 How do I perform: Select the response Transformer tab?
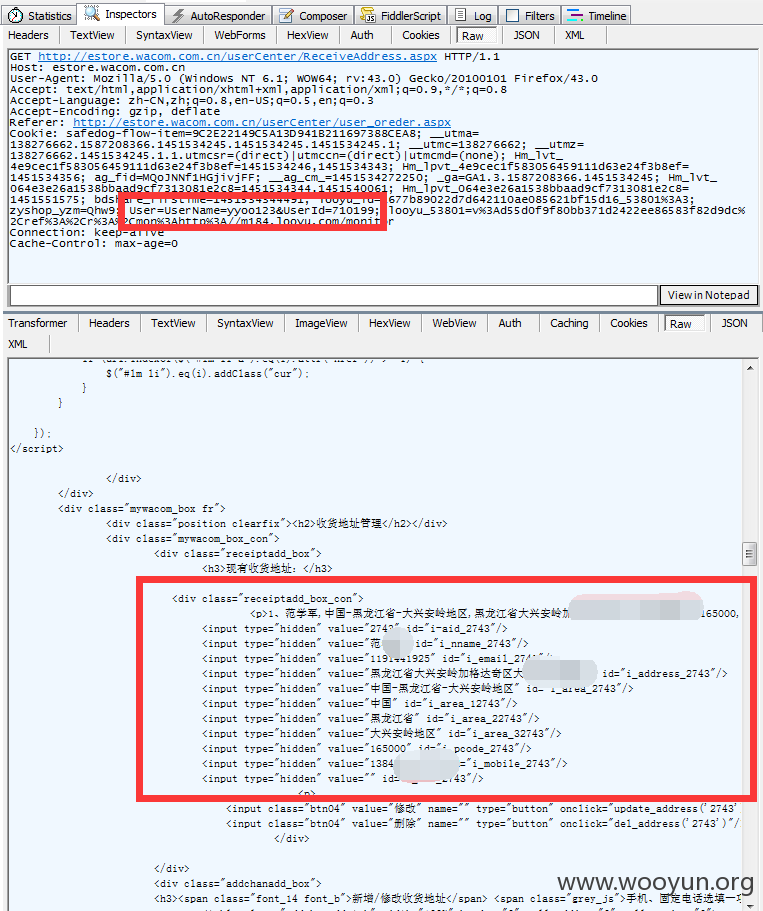[38, 324]
